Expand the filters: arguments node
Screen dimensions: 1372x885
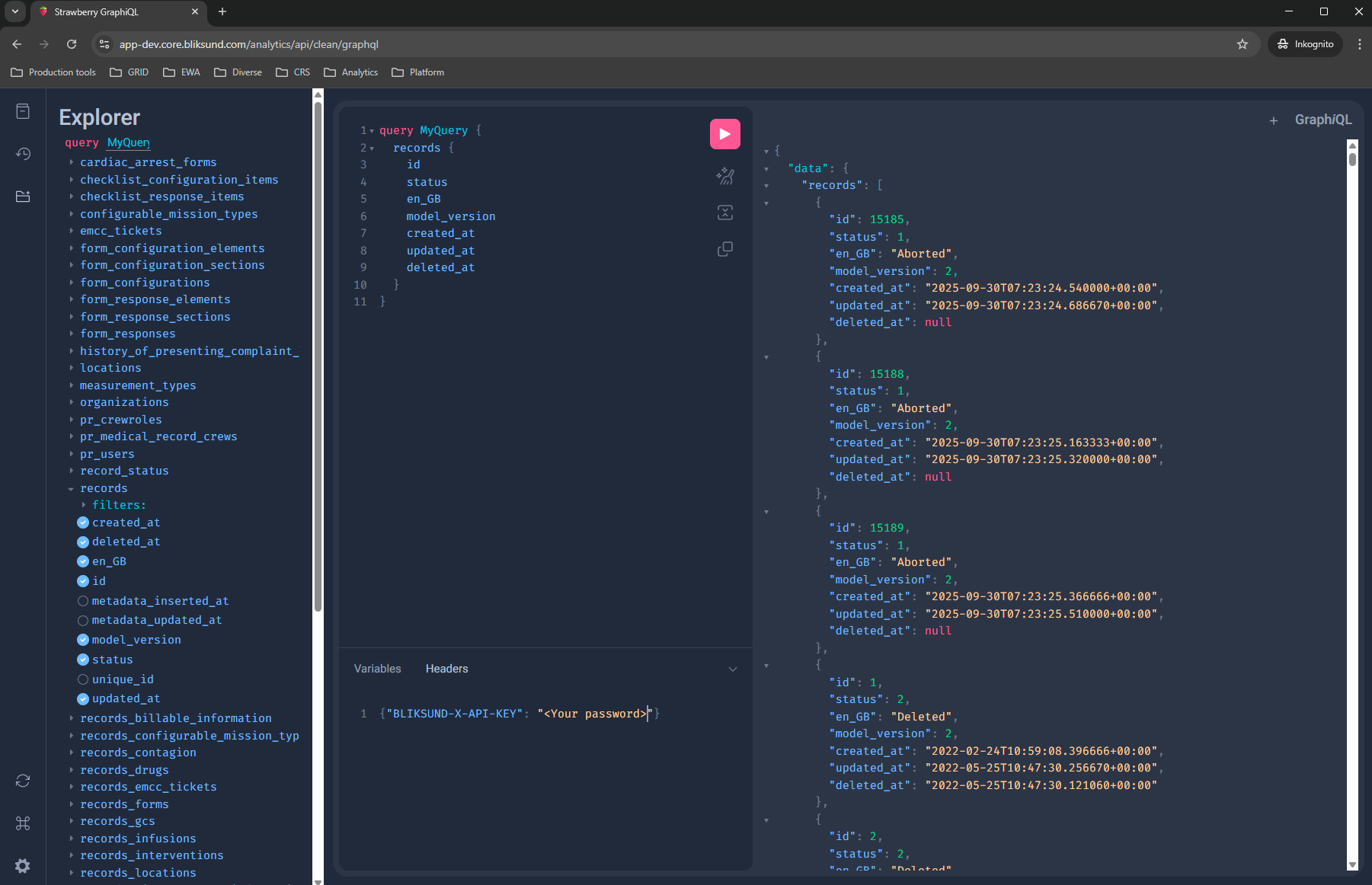(84, 505)
